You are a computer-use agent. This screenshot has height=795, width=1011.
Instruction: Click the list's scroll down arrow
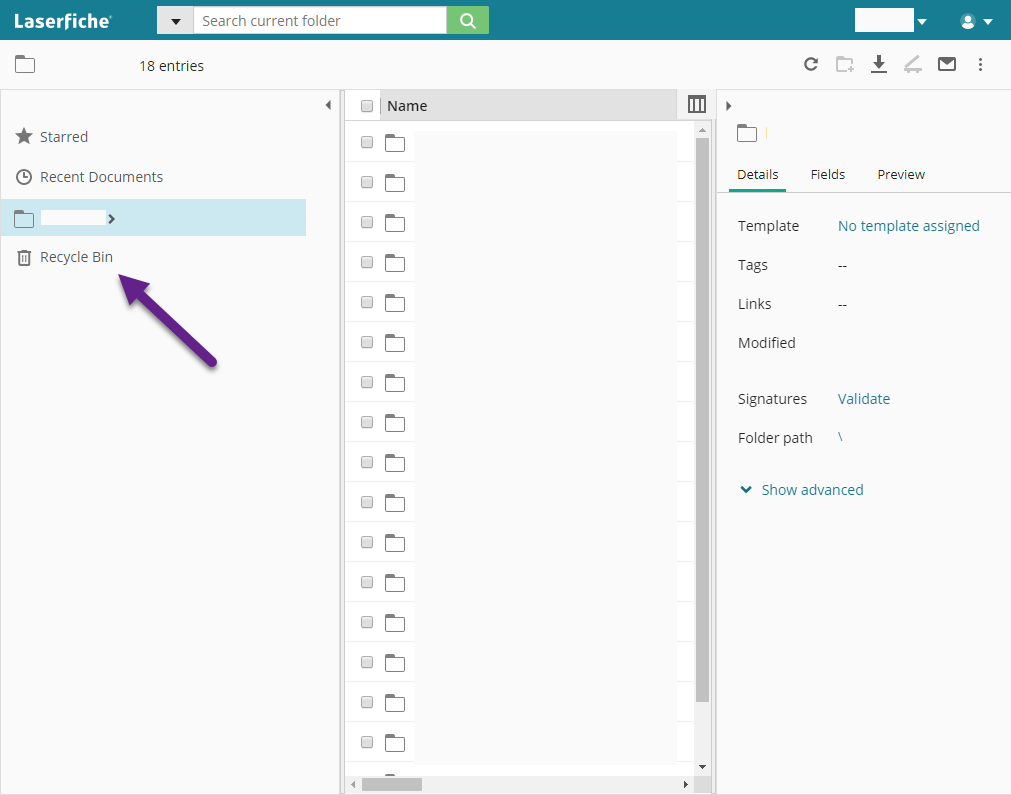[x=702, y=767]
